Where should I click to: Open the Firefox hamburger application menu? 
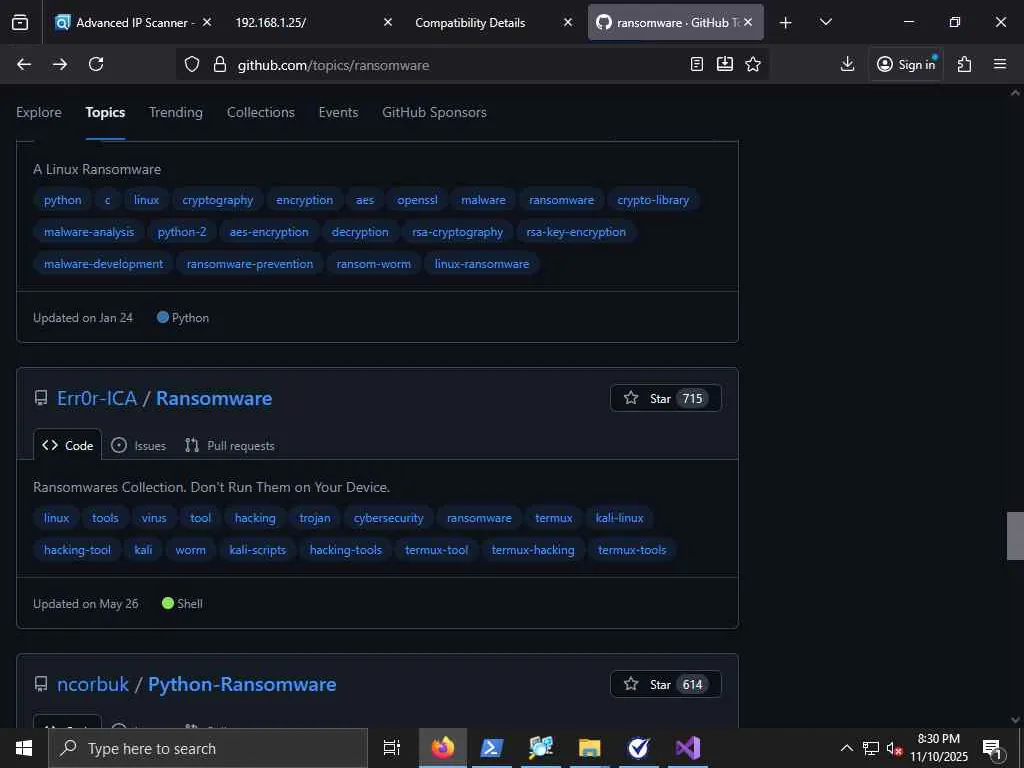click(x=1000, y=64)
